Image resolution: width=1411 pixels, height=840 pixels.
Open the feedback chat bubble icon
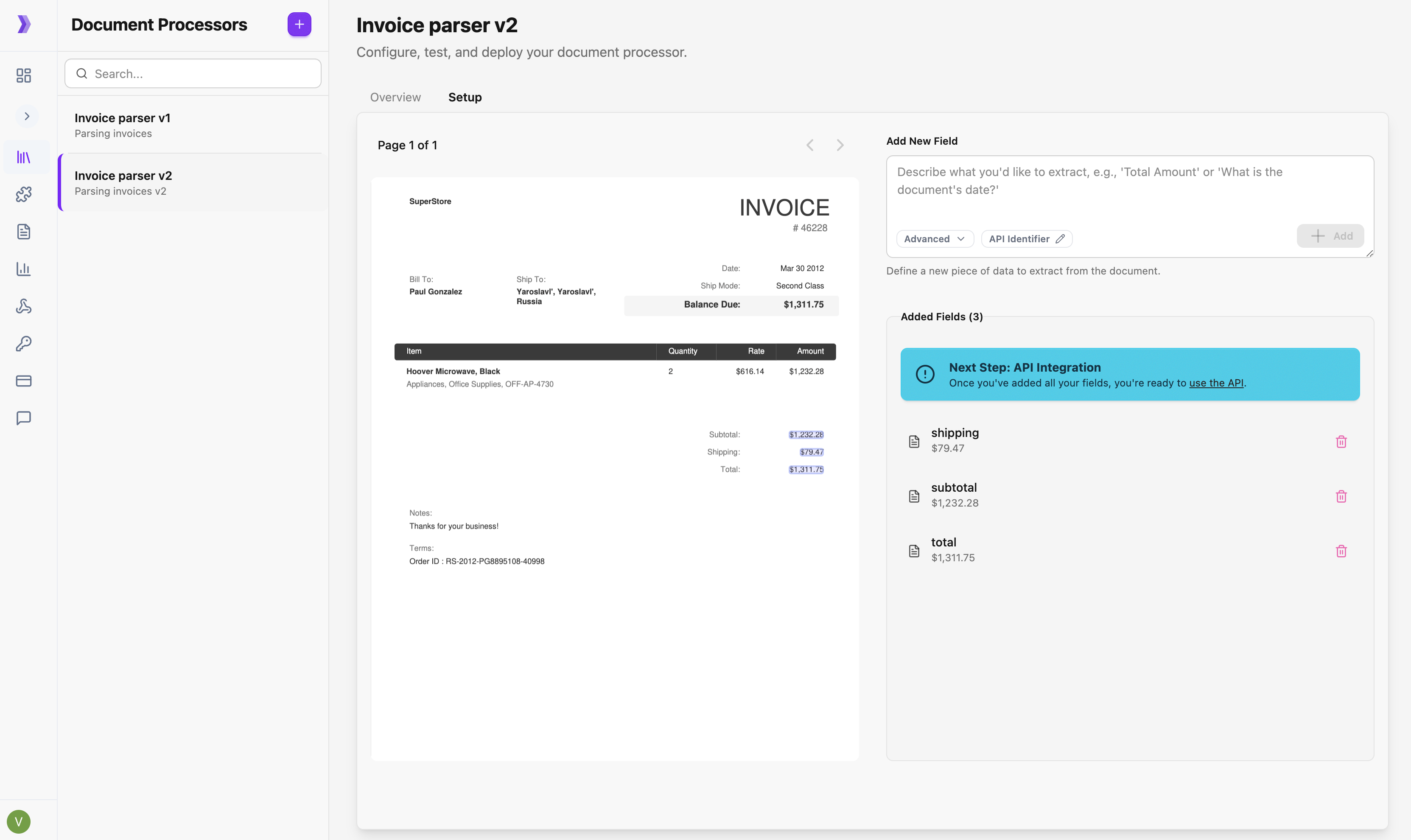pos(24,418)
